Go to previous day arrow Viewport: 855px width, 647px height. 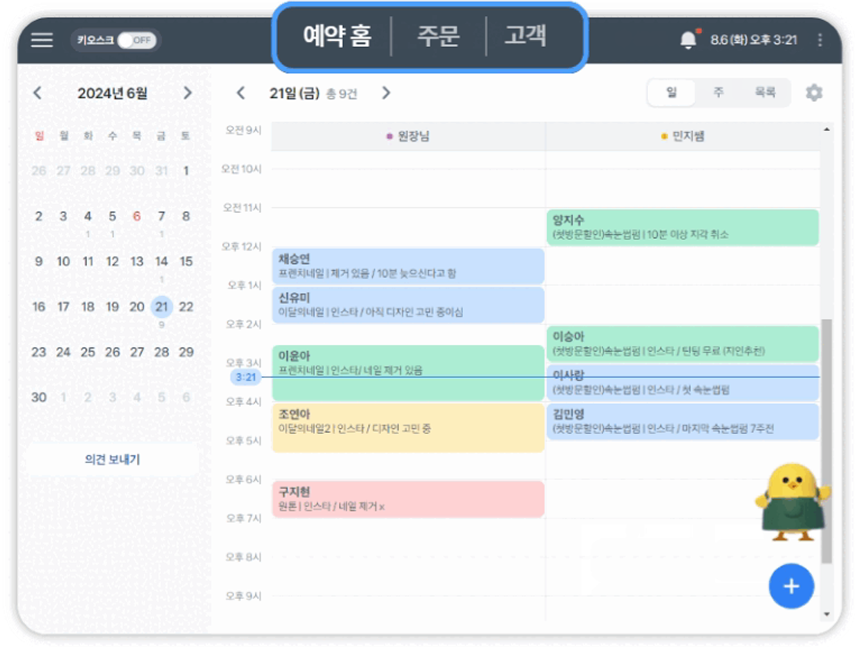(x=240, y=93)
